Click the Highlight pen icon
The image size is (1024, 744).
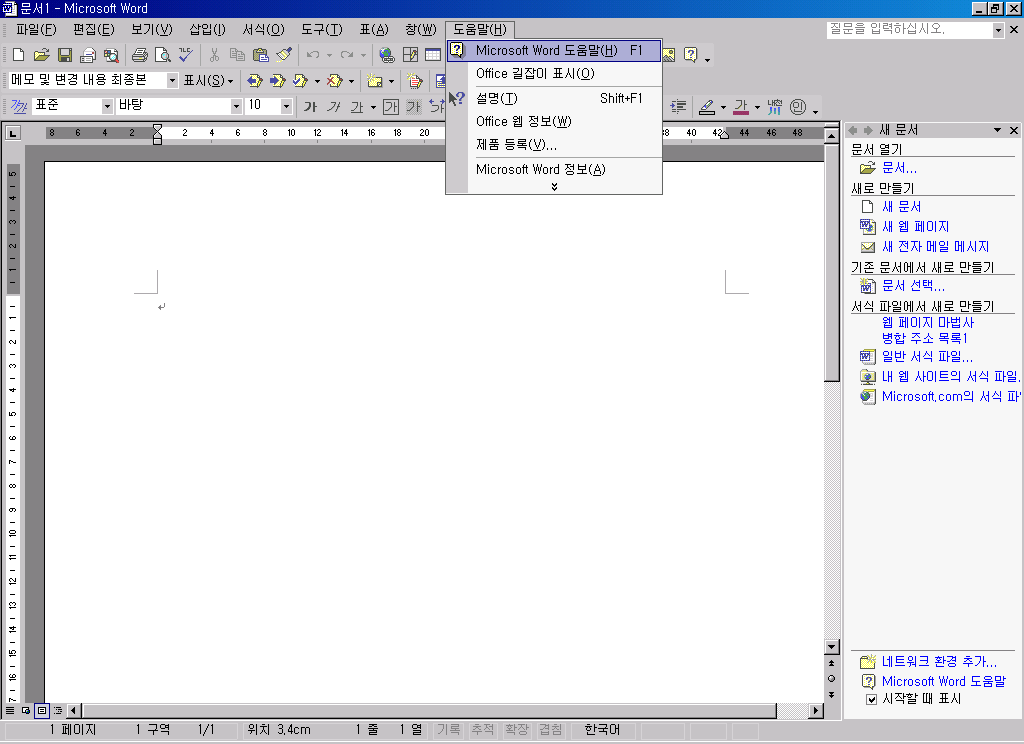click(707, 107)
